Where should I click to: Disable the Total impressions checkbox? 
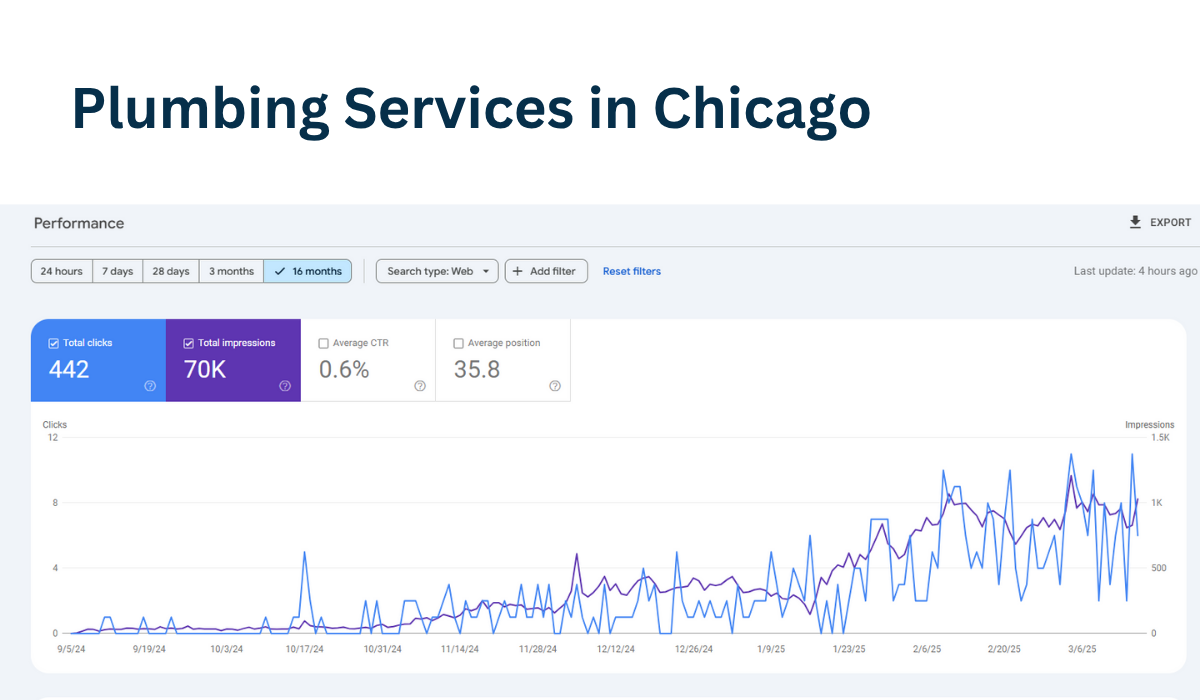(x=188, y=342)
